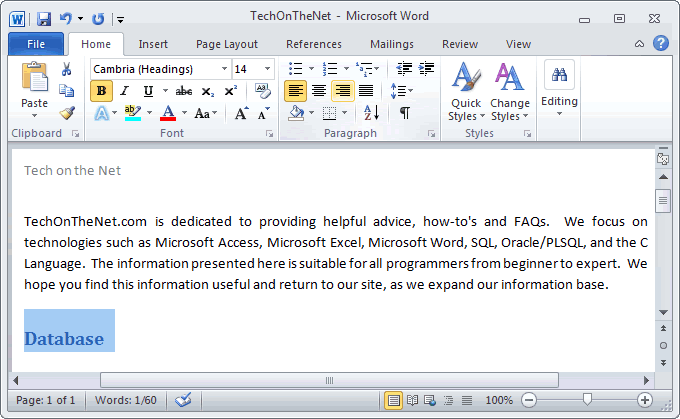
Task: Toggle Underline formatting
Action: (148, 91)
